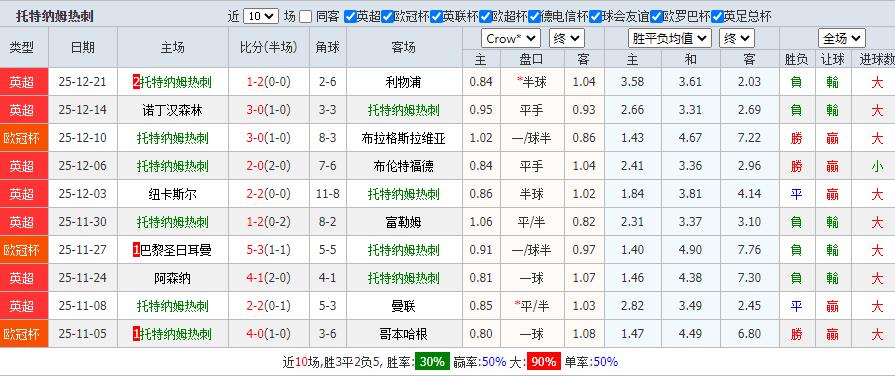The image size is (895, 376).
Task: Click home team 巴黎圣日耳曼
Action: (x=176, y=250)
